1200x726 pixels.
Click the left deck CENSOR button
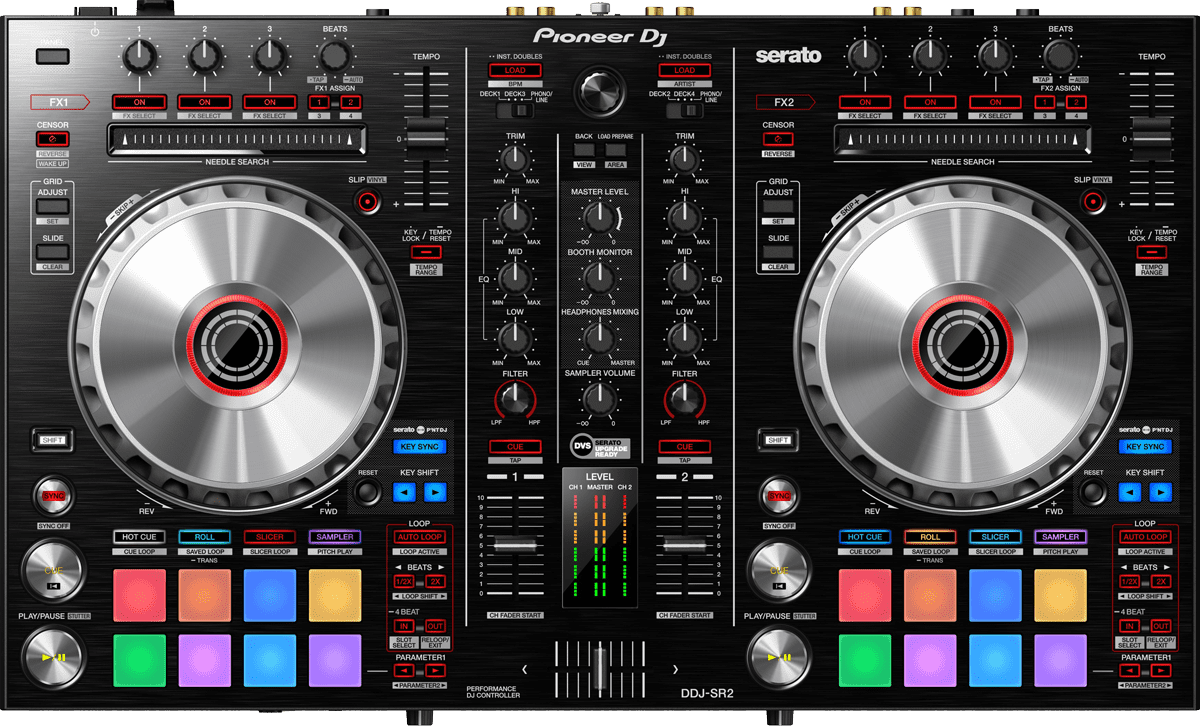click(x=52, y=138)
